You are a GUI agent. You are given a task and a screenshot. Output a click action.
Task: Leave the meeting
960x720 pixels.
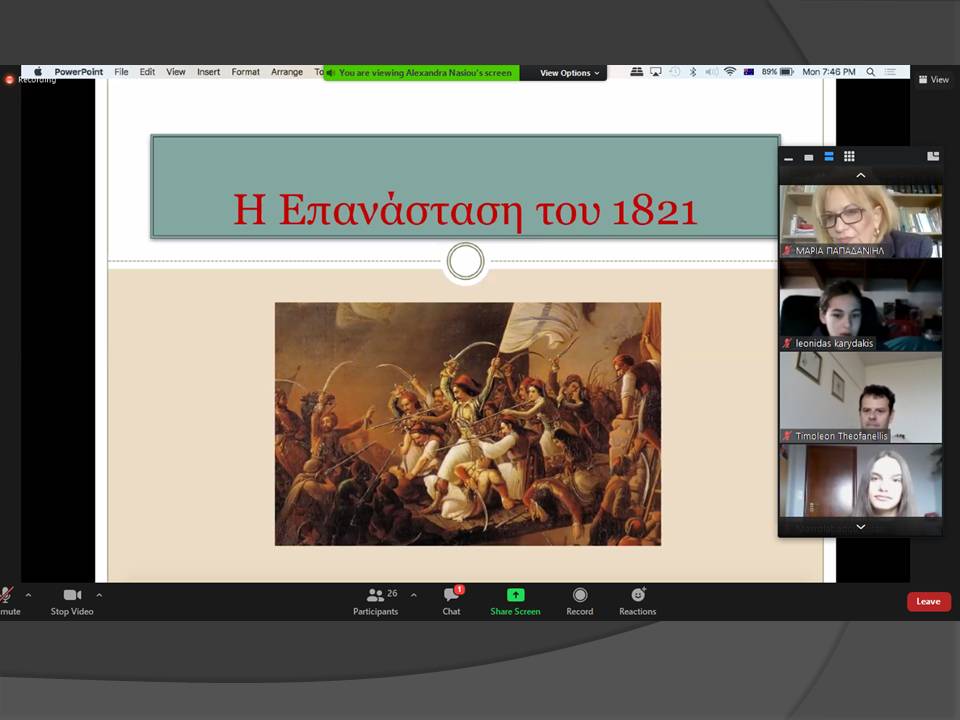pyautogui.click(x=928, y=601)
